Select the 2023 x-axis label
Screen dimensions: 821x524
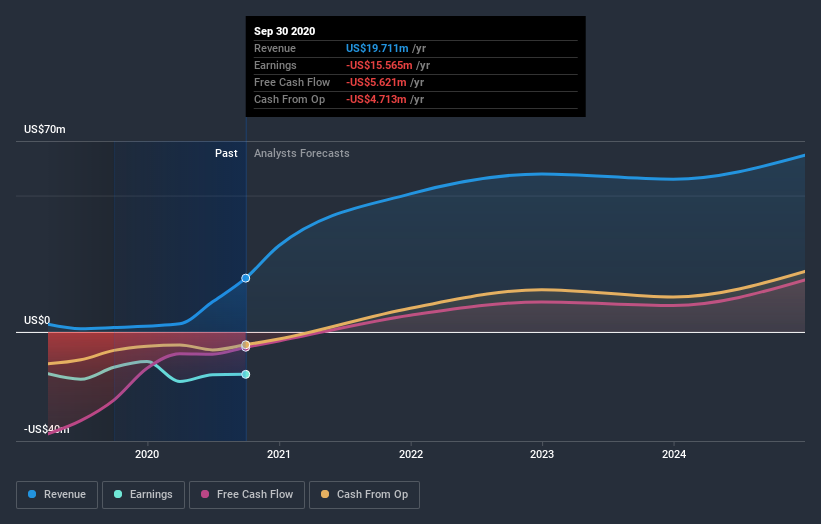542,454
